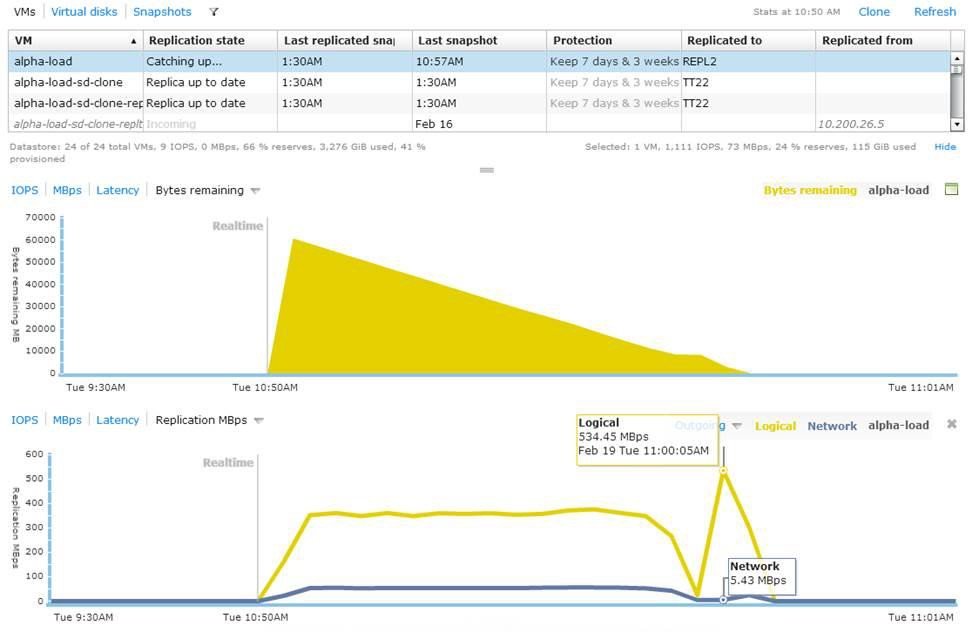Close the Replication MBps chart

pos(951,424)
